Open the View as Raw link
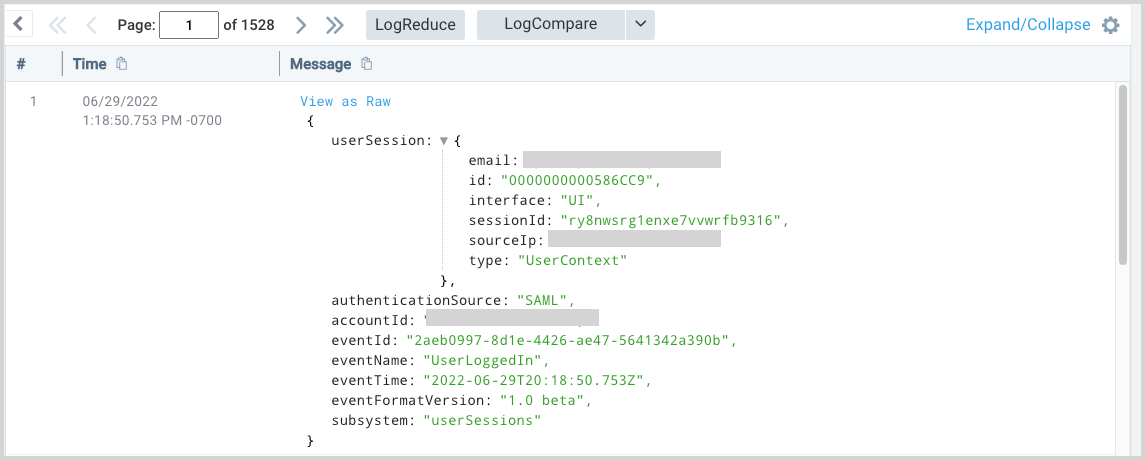 [x=345, y=101]
